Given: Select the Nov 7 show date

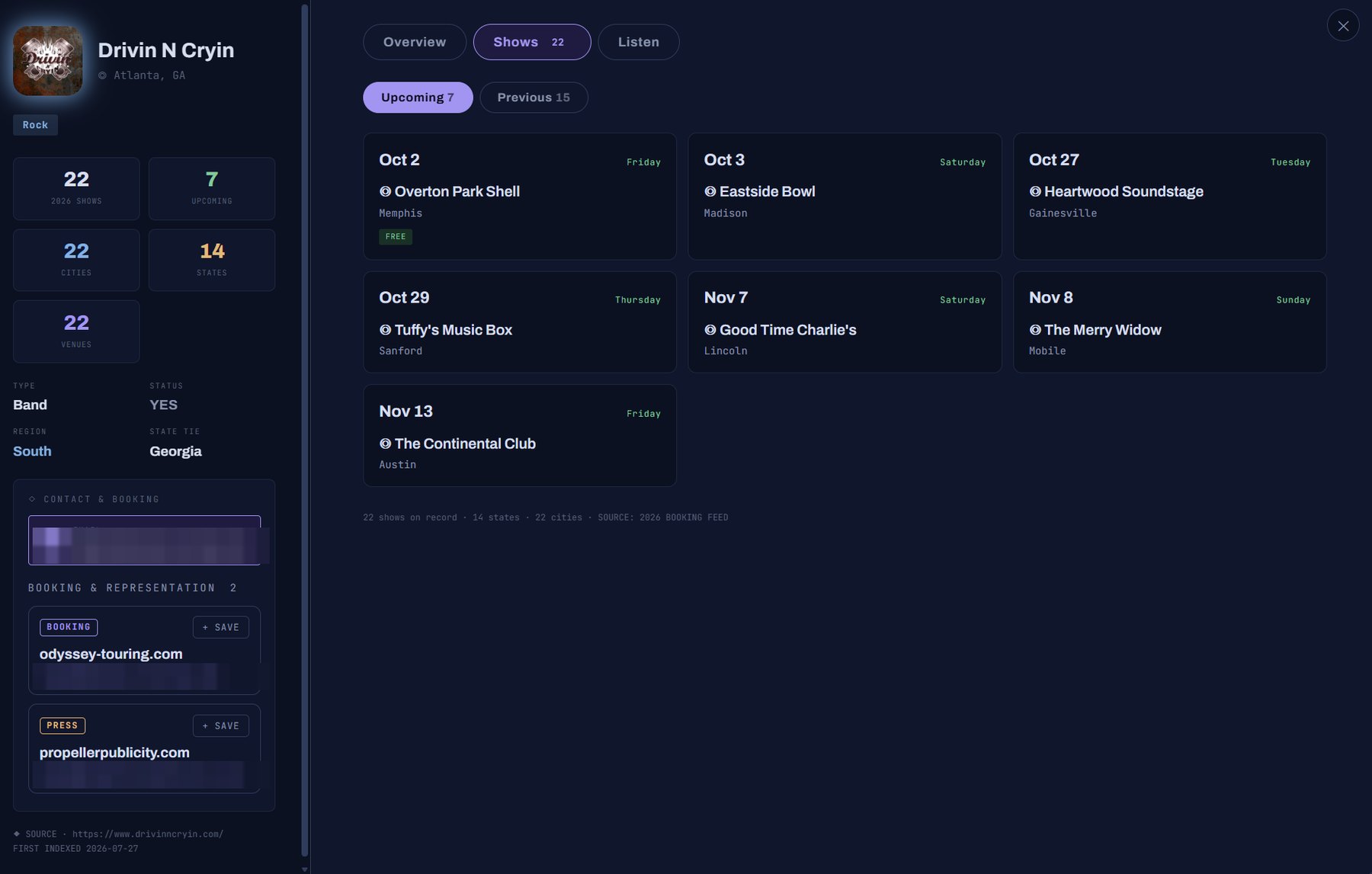Looking at the screenshot, I should (726, 298).
